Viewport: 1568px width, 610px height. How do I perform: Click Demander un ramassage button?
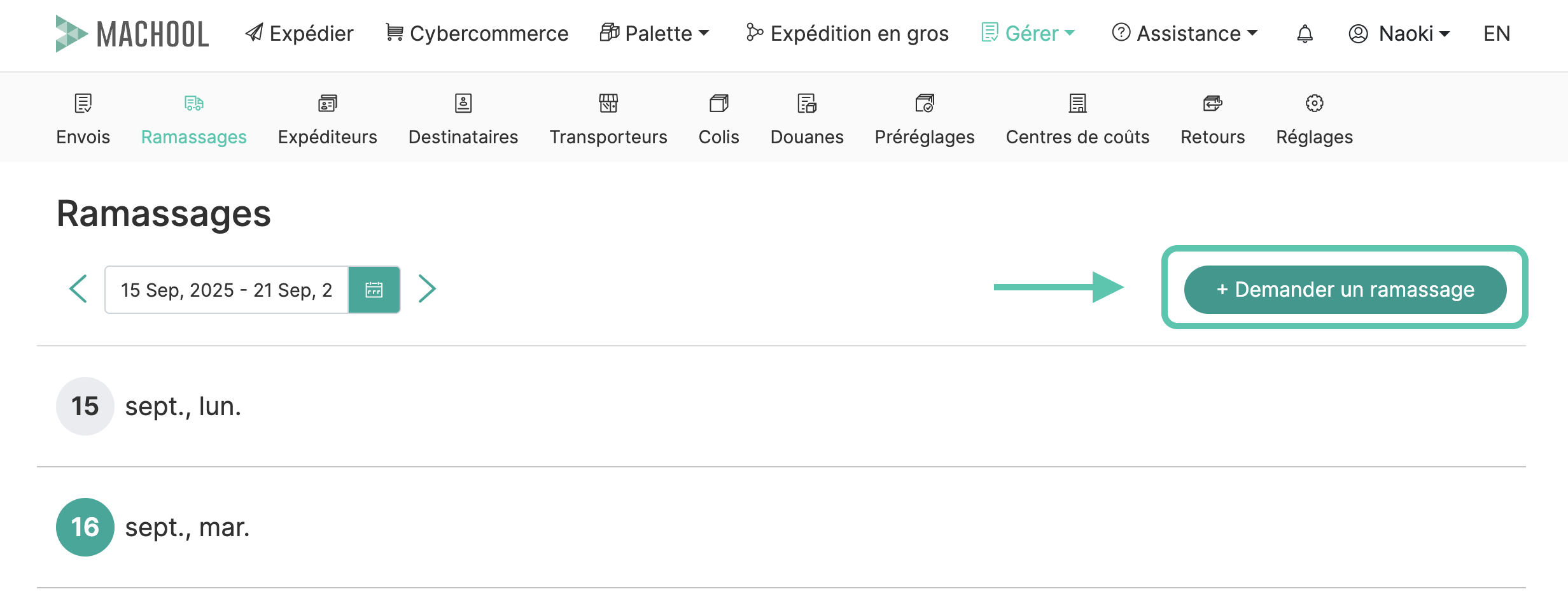(x=1345, y=290)
